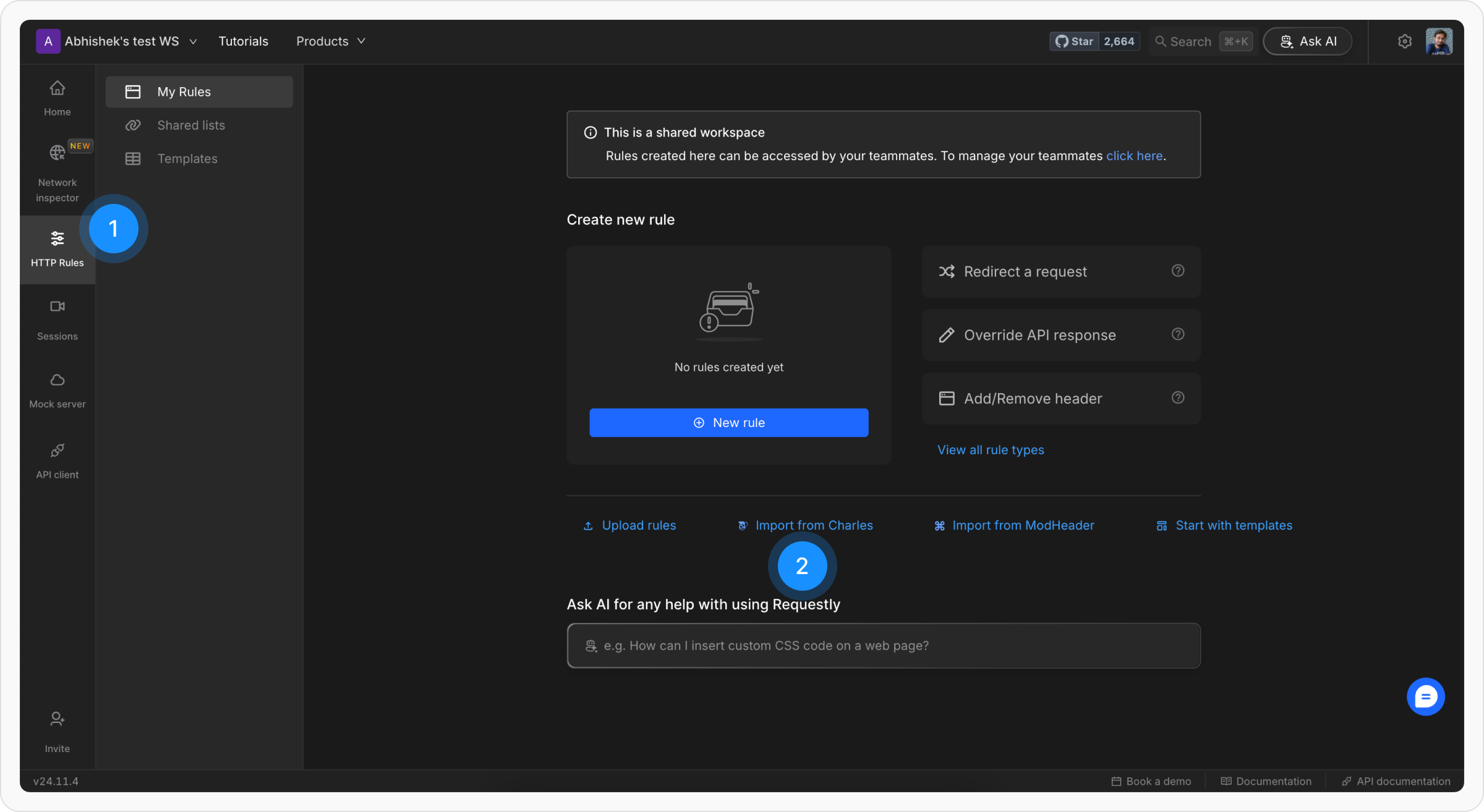
Task: Click the Invite teammates icon
Action: (x=57, y=719)
